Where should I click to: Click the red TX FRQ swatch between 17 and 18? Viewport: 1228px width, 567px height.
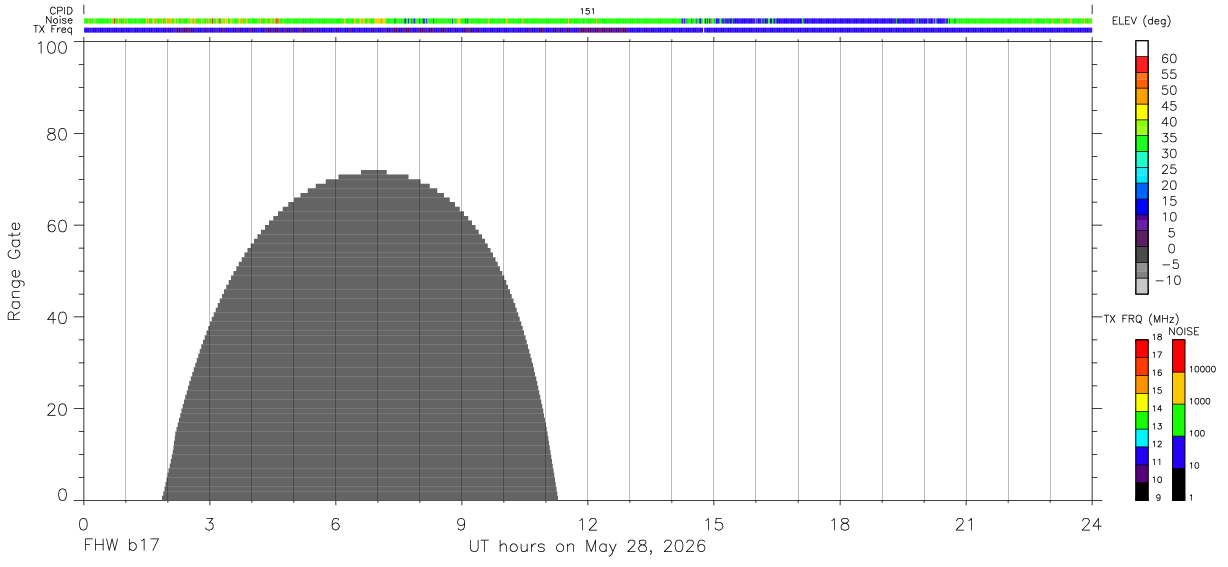pyautogui.click(x=1142, y=348)
